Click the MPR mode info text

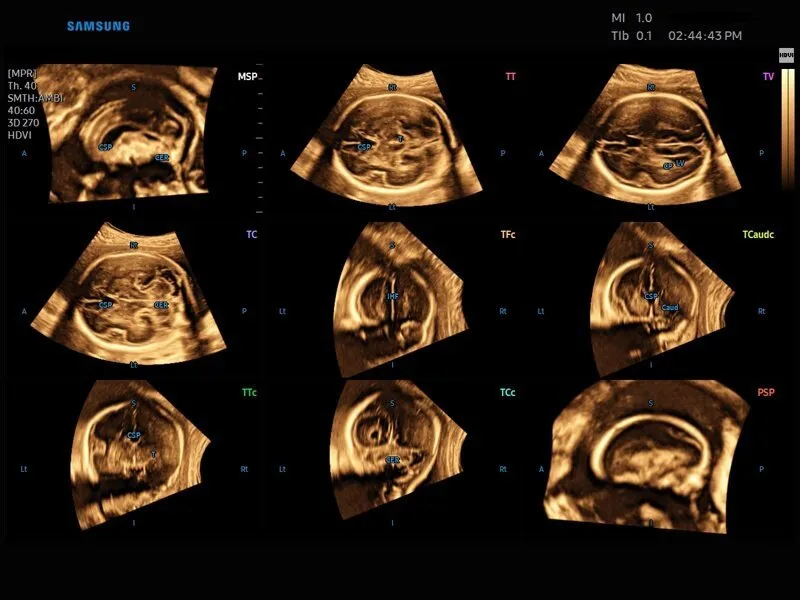point(28,104)
